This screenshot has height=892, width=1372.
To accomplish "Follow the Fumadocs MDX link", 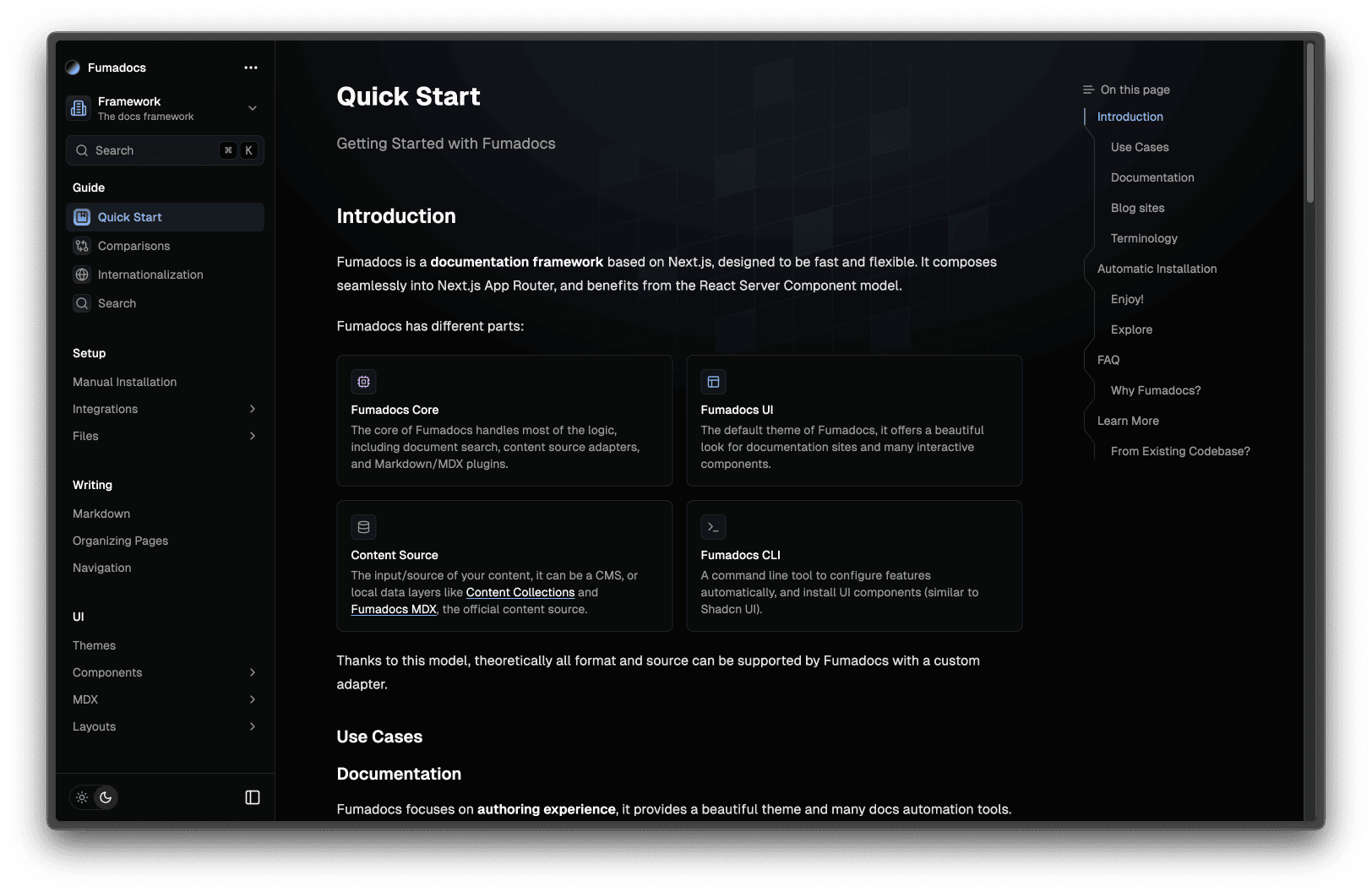I will [x=394, y=609].
